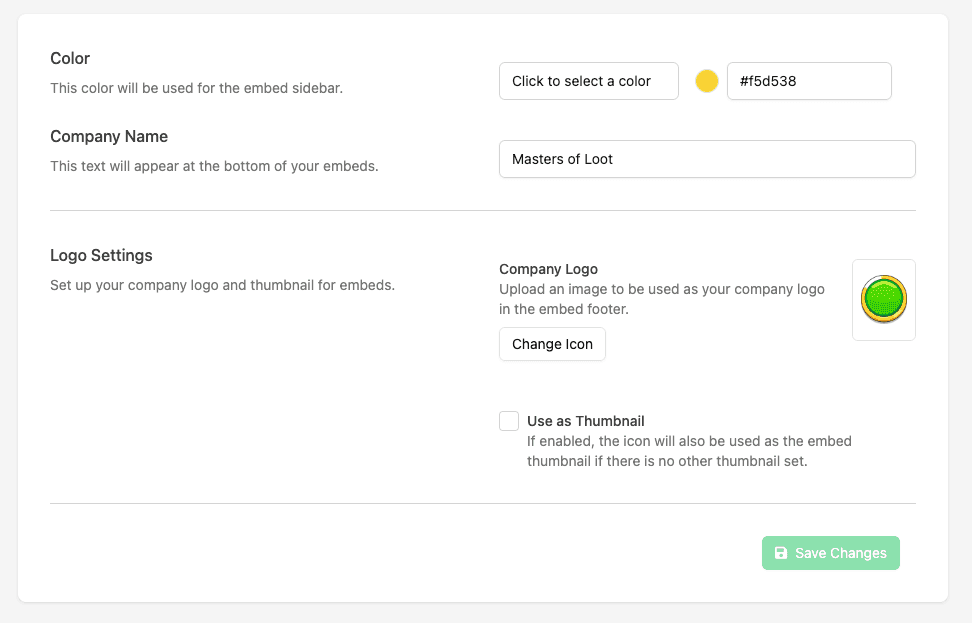Image resolution: width=972 pixels, height=623 pixels.
Task: Click the "Logo Settings" section heading
Action: [101, 255]
